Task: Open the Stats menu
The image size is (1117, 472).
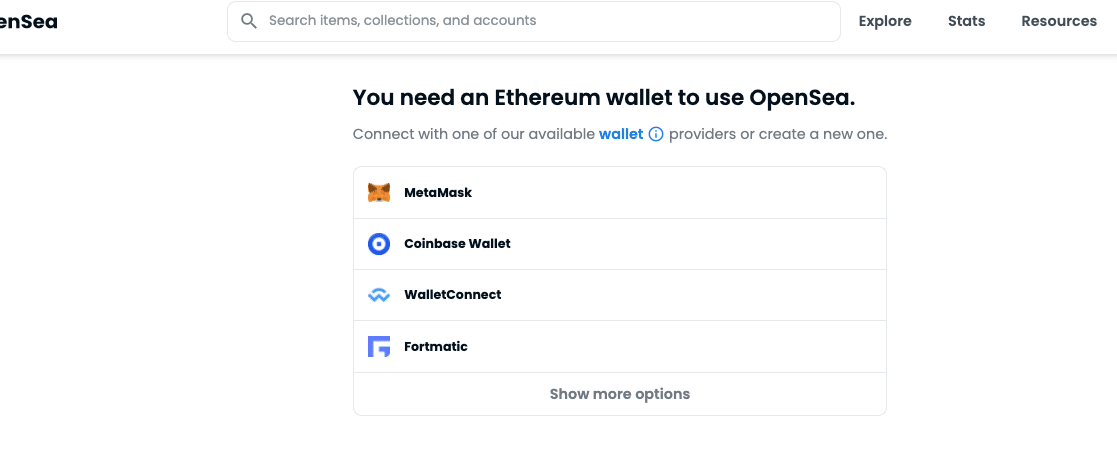Action: (966, 21)
